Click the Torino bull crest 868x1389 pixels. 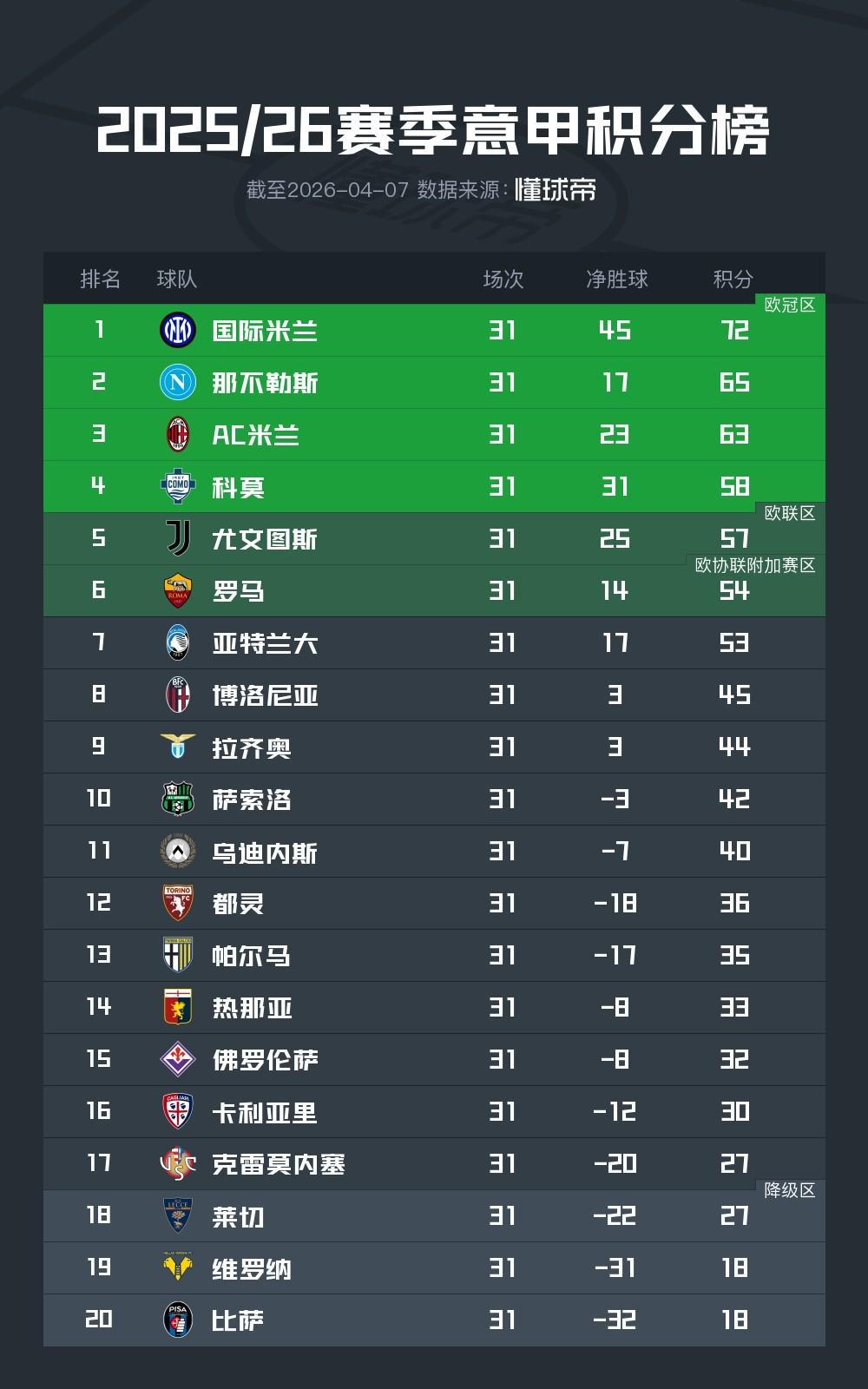(x=178, y=903)
